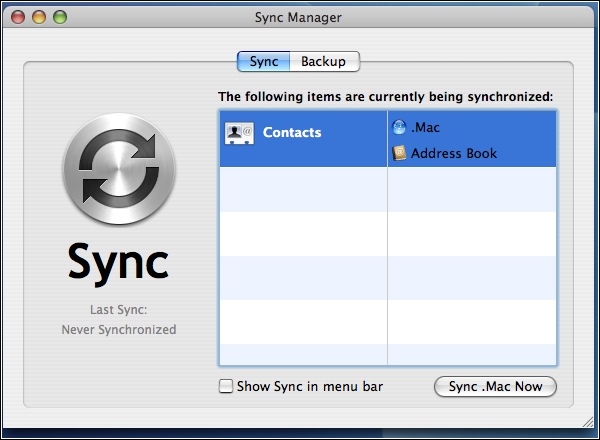Click the .Mac globe icon

tap(399, 127)
